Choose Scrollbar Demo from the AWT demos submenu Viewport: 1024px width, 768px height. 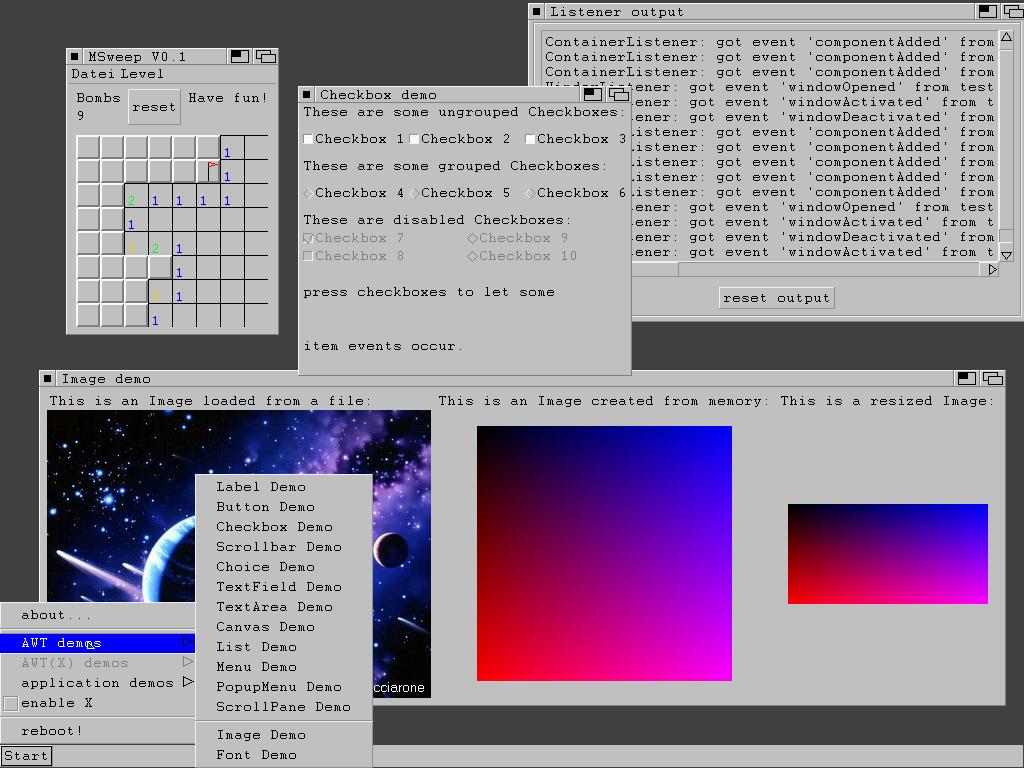[279, 547]
